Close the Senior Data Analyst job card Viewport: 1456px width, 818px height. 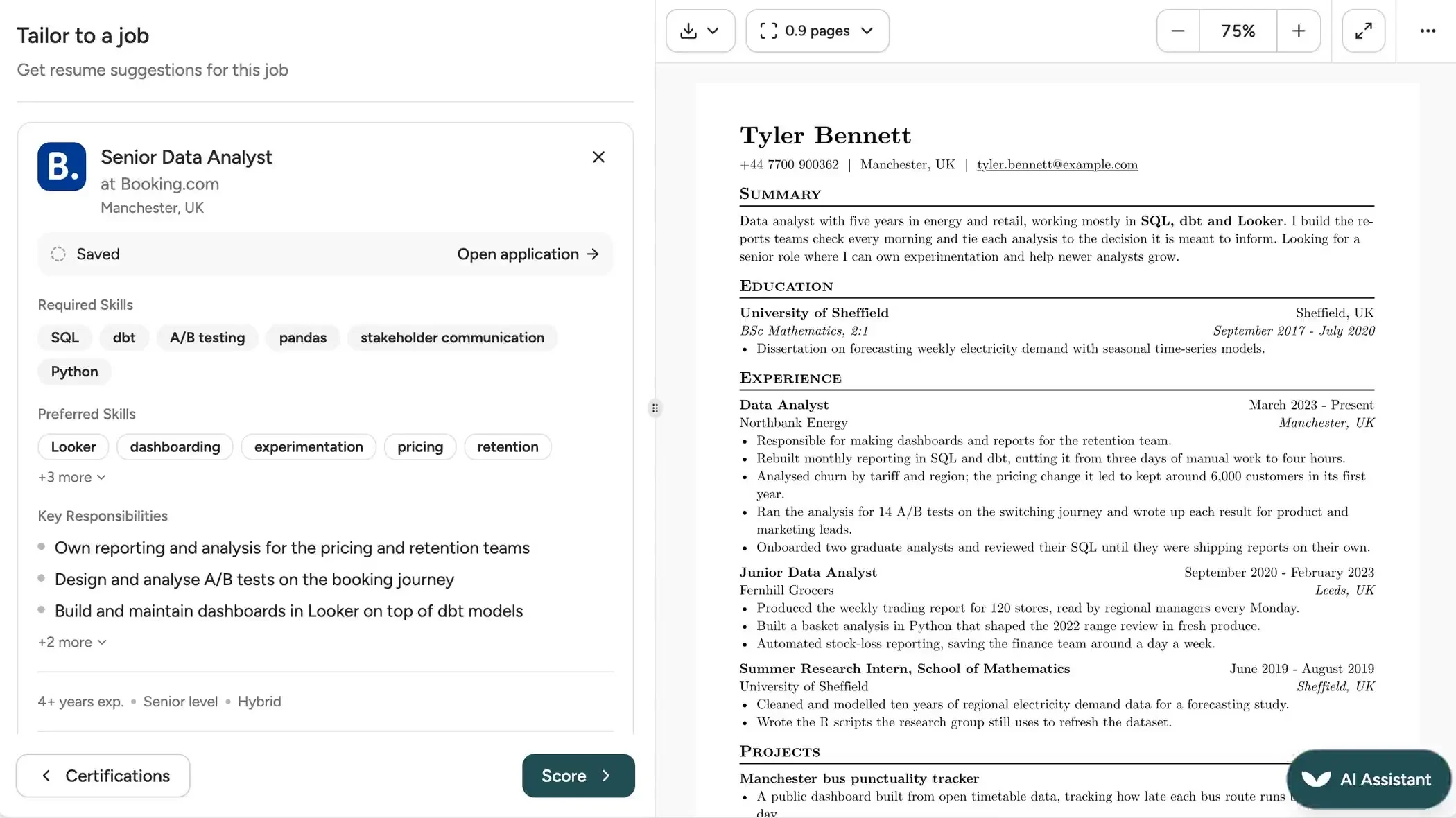599,157
